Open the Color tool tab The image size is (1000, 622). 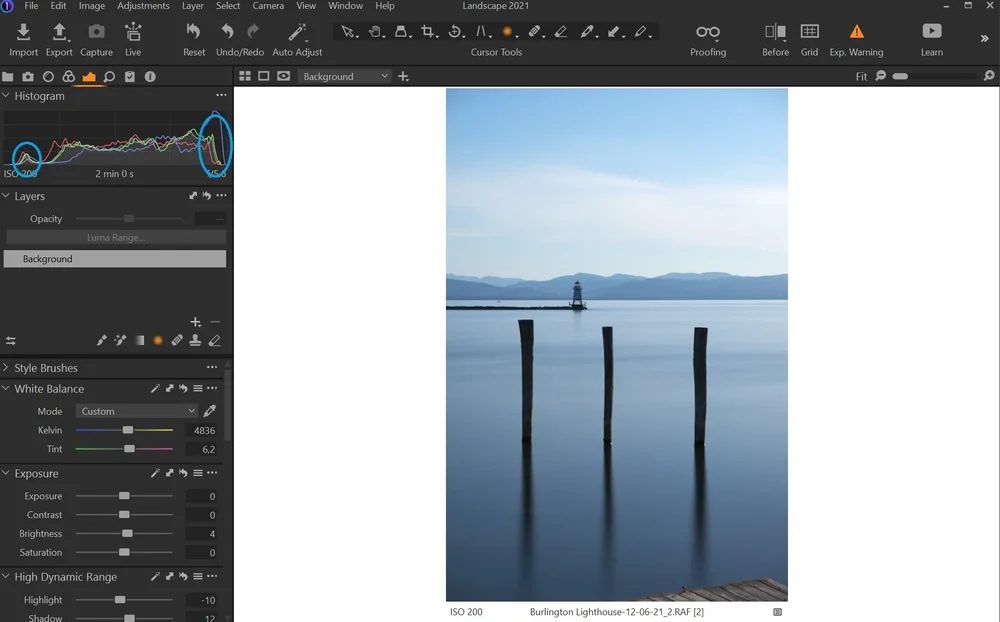click(x=68, y=76)
